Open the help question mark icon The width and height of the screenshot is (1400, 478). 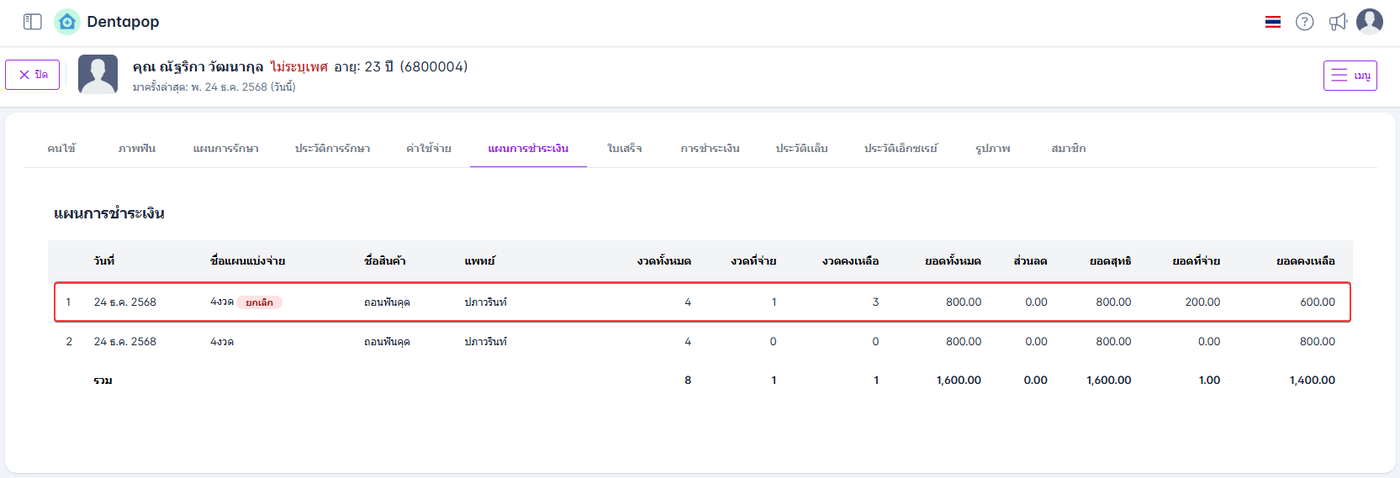[x=1304, y=22]
